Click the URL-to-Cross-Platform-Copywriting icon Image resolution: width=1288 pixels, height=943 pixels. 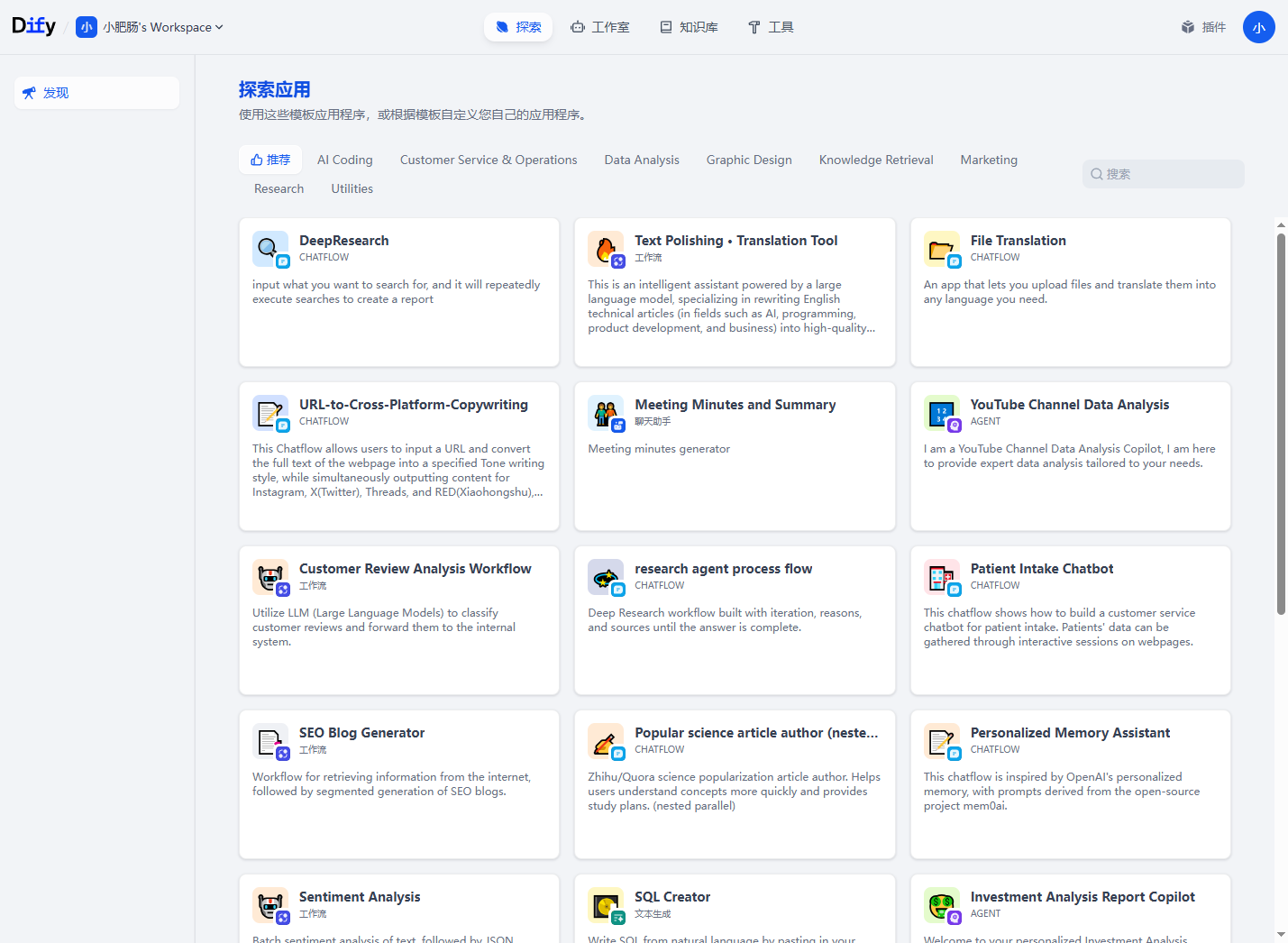click(270, 413)
